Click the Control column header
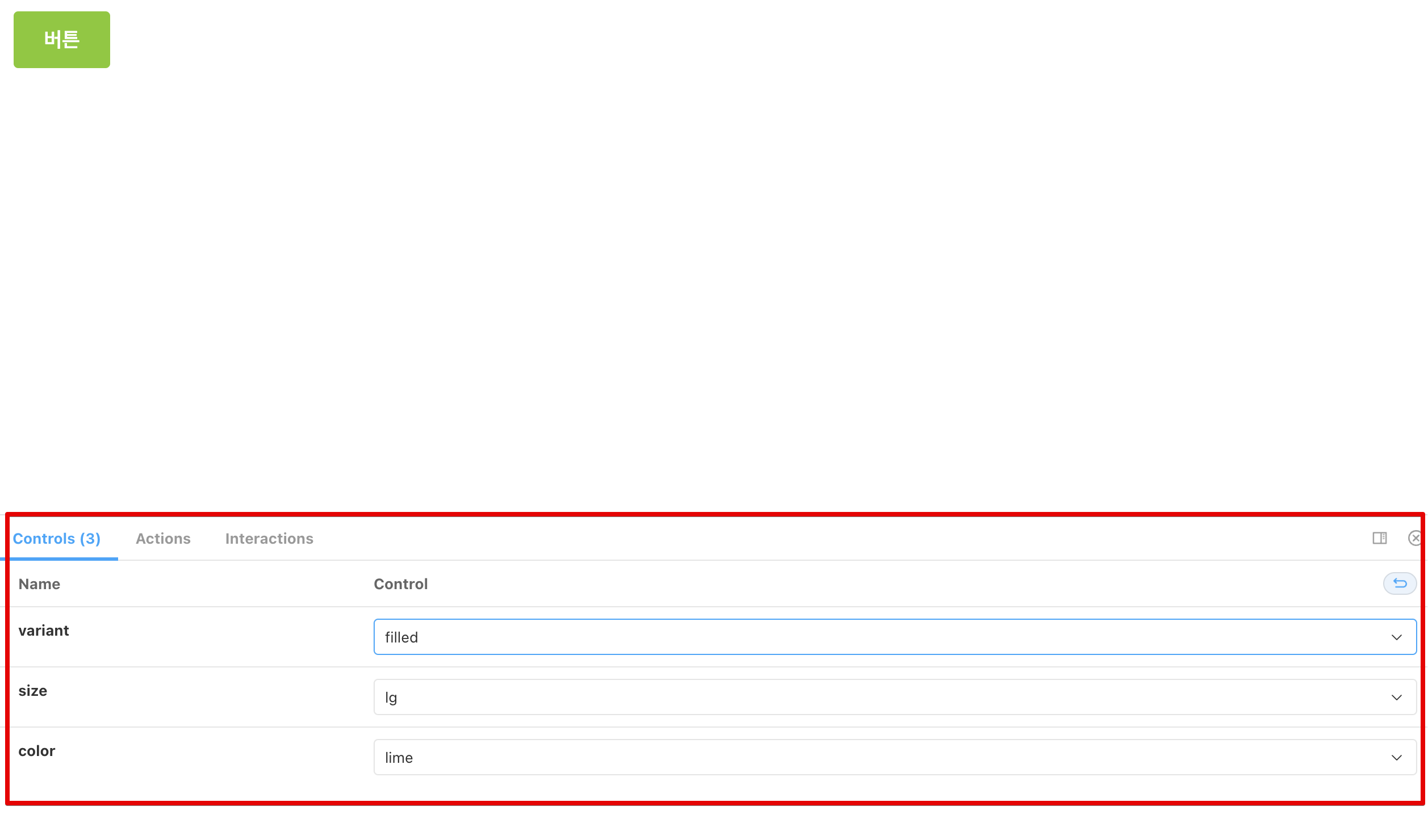This screenshot has height=840, width=1428. [401, 583]
